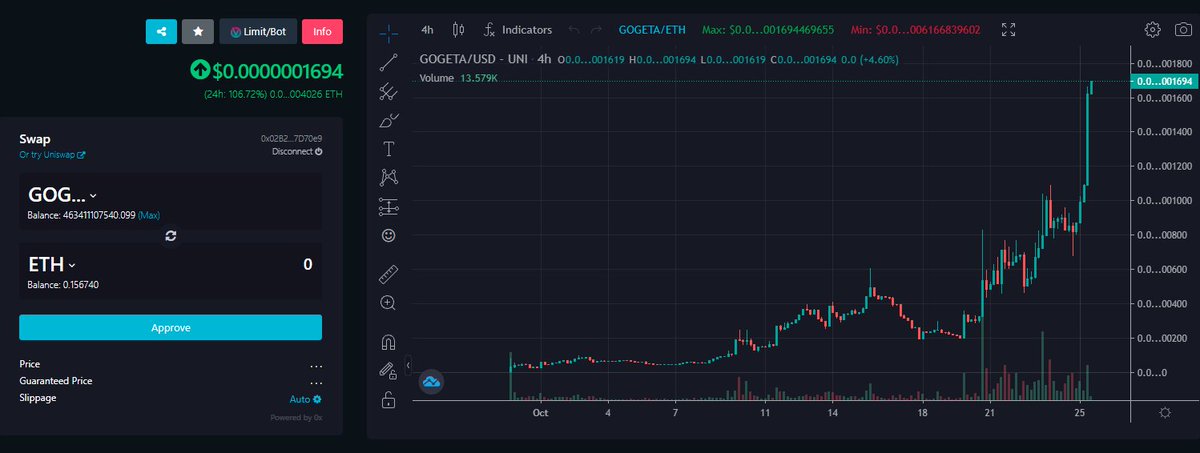Disconnect the wallet
Viewport: 1200px width, 453px height.
point(297,152)
